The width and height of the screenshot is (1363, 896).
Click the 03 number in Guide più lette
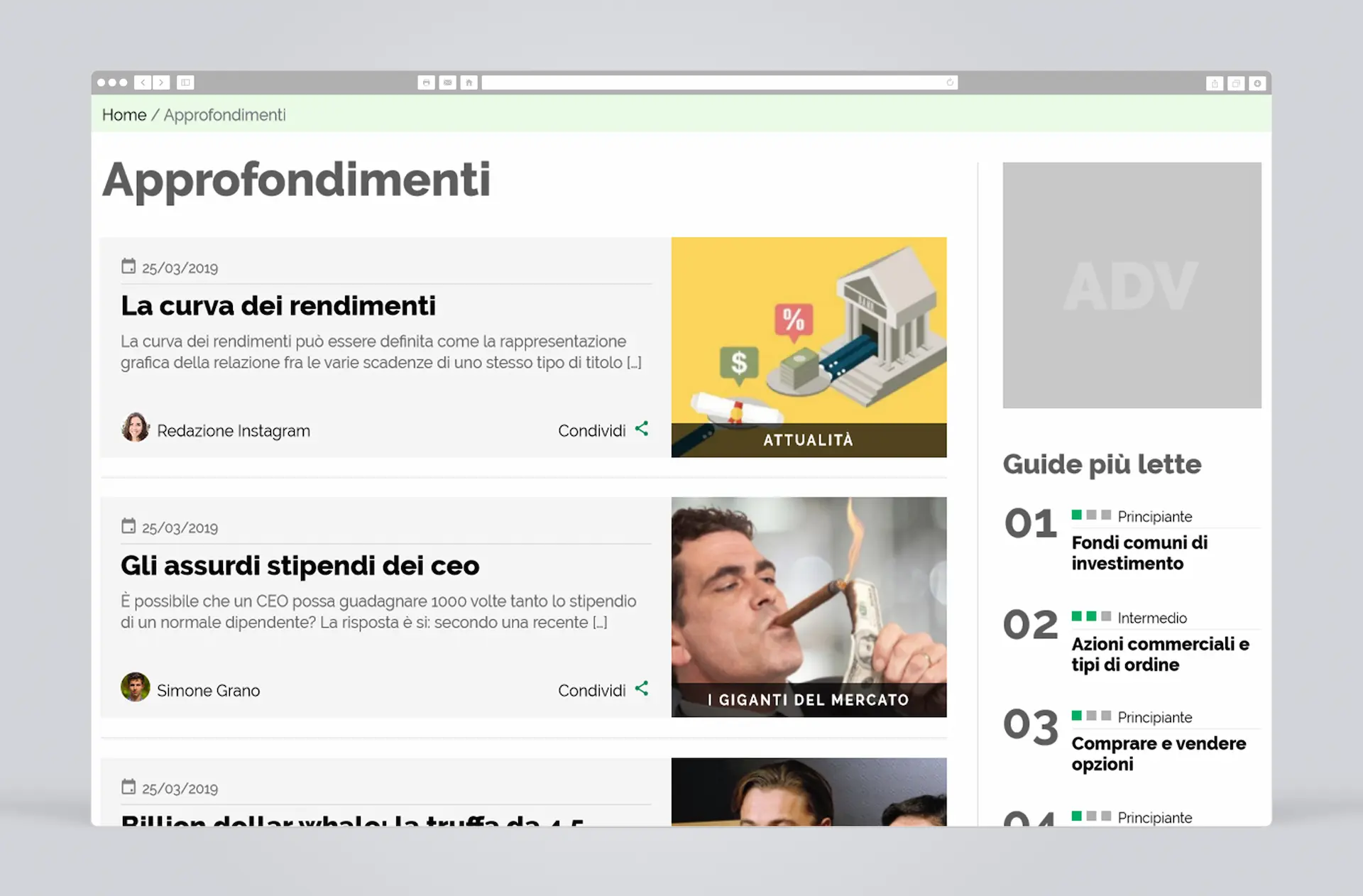(x=1031, y=726)
